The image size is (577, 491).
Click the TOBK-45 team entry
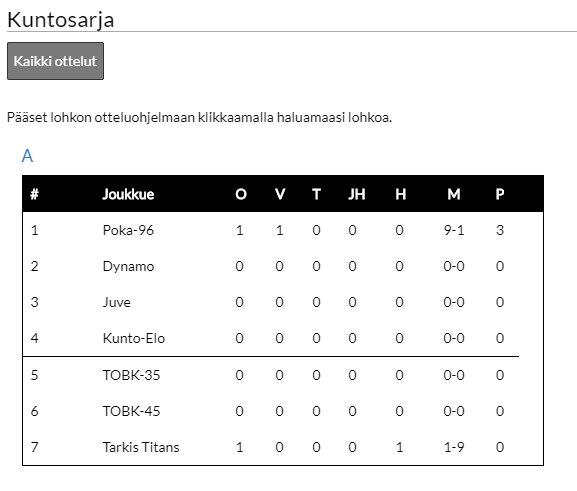click(131, 411)
